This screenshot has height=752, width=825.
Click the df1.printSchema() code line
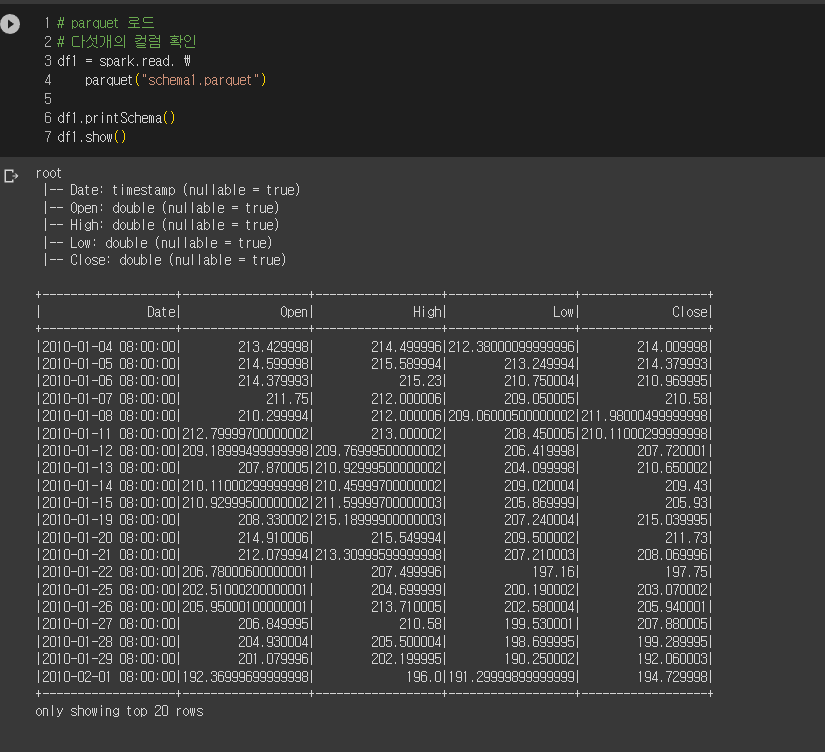pyautogui.click(x=116, y=118)
